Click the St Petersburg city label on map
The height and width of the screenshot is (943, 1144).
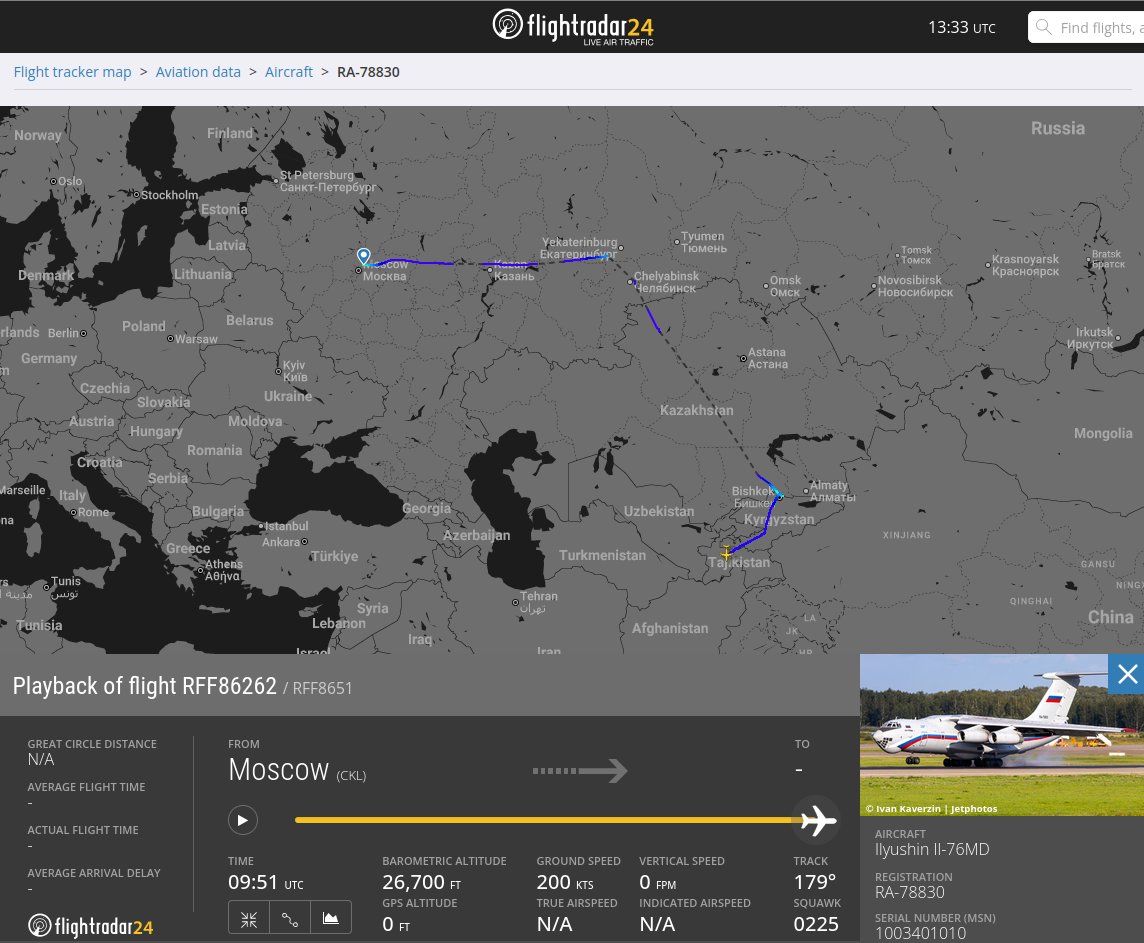(x=328, y=181)
